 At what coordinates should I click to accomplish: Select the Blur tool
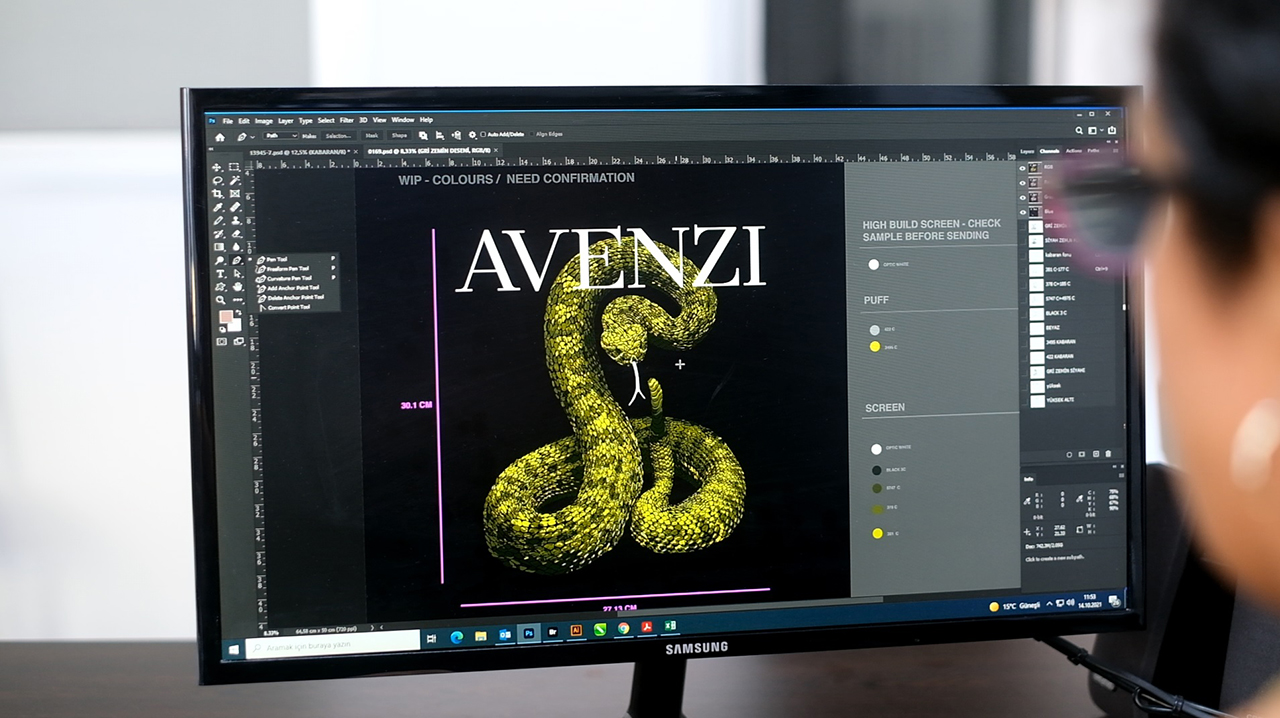tap(235, 246)
